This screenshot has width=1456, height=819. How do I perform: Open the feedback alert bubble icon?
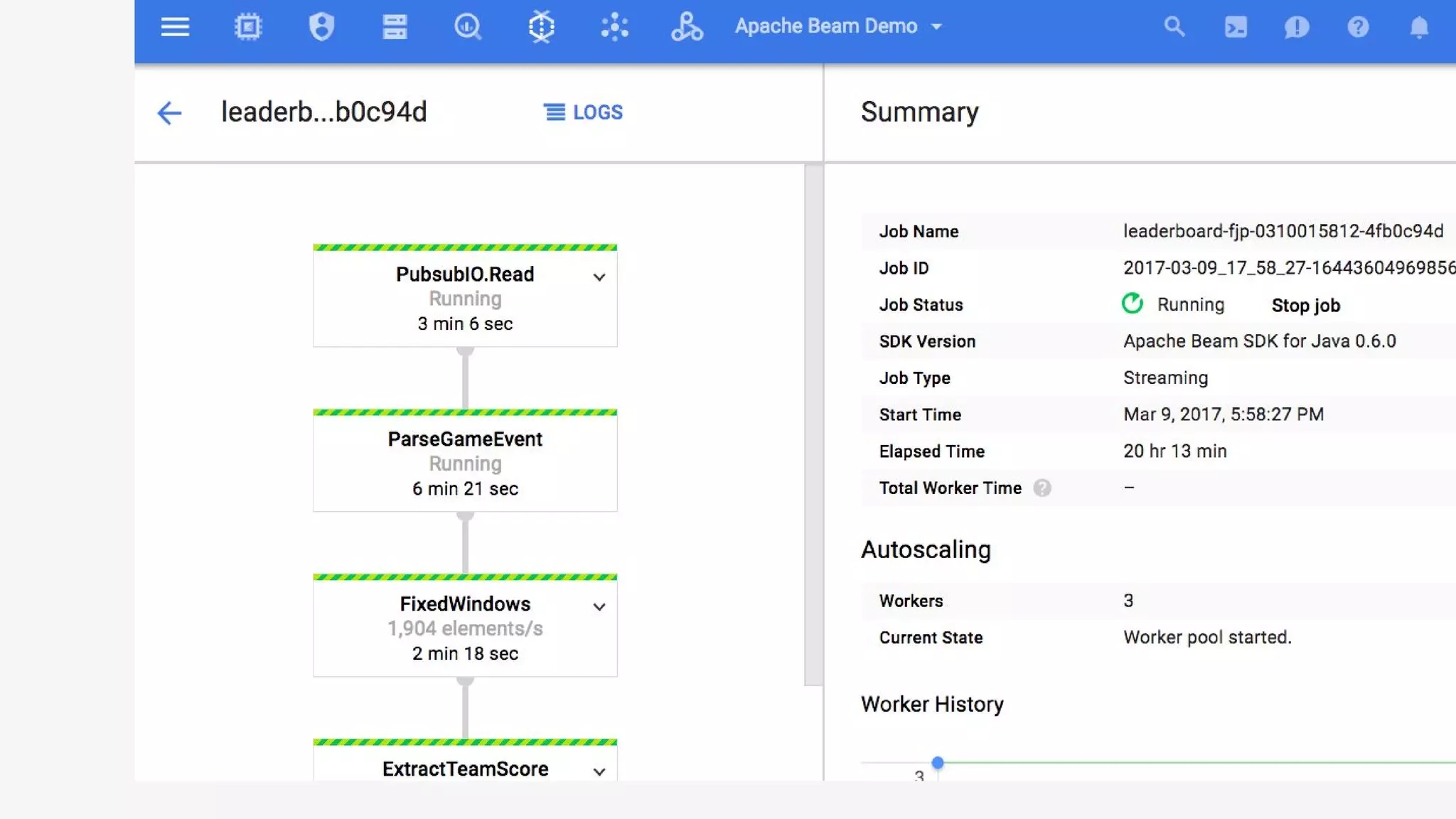coord(1297,27)
